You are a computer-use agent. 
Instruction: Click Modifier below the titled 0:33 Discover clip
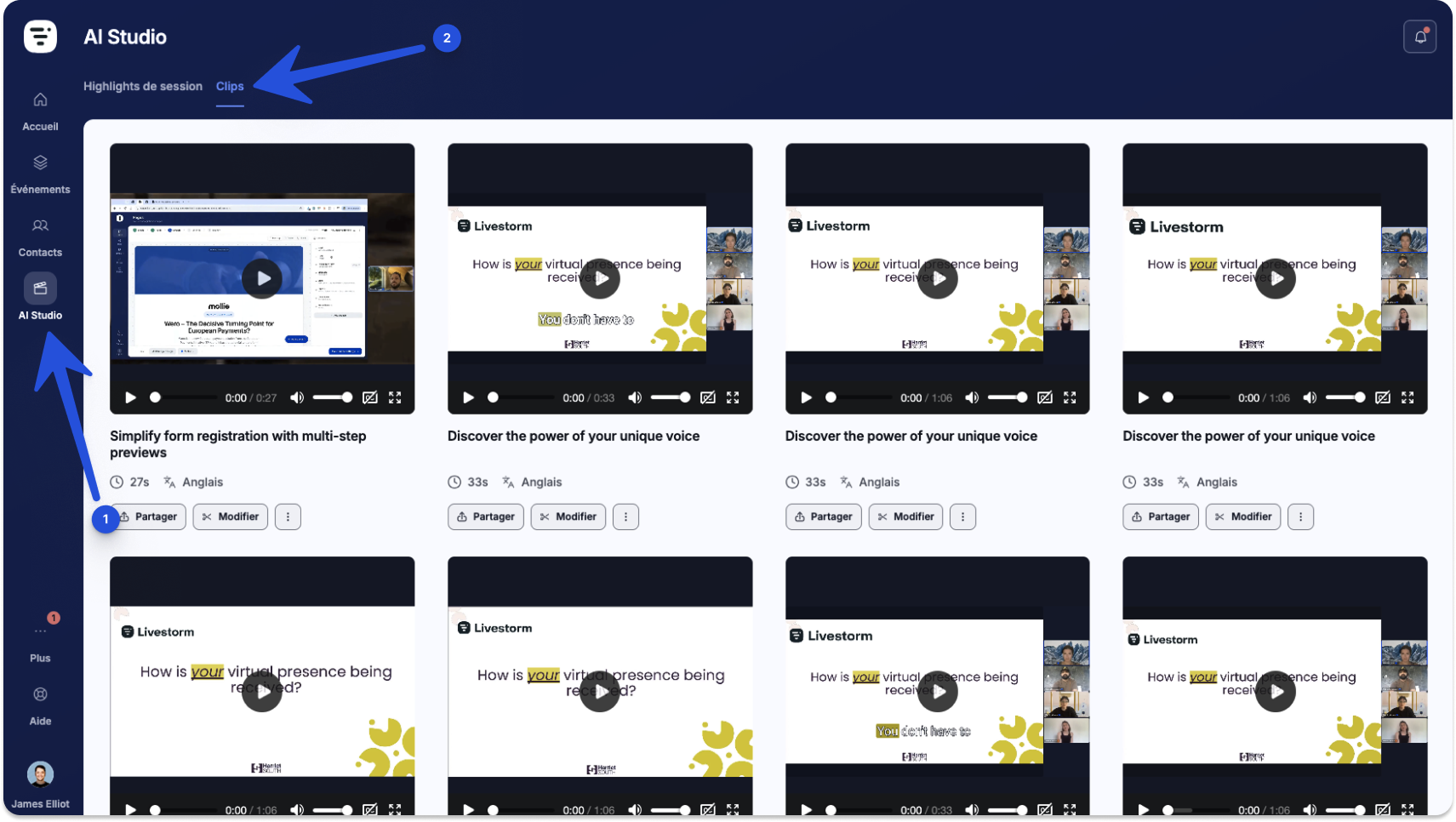568,517
